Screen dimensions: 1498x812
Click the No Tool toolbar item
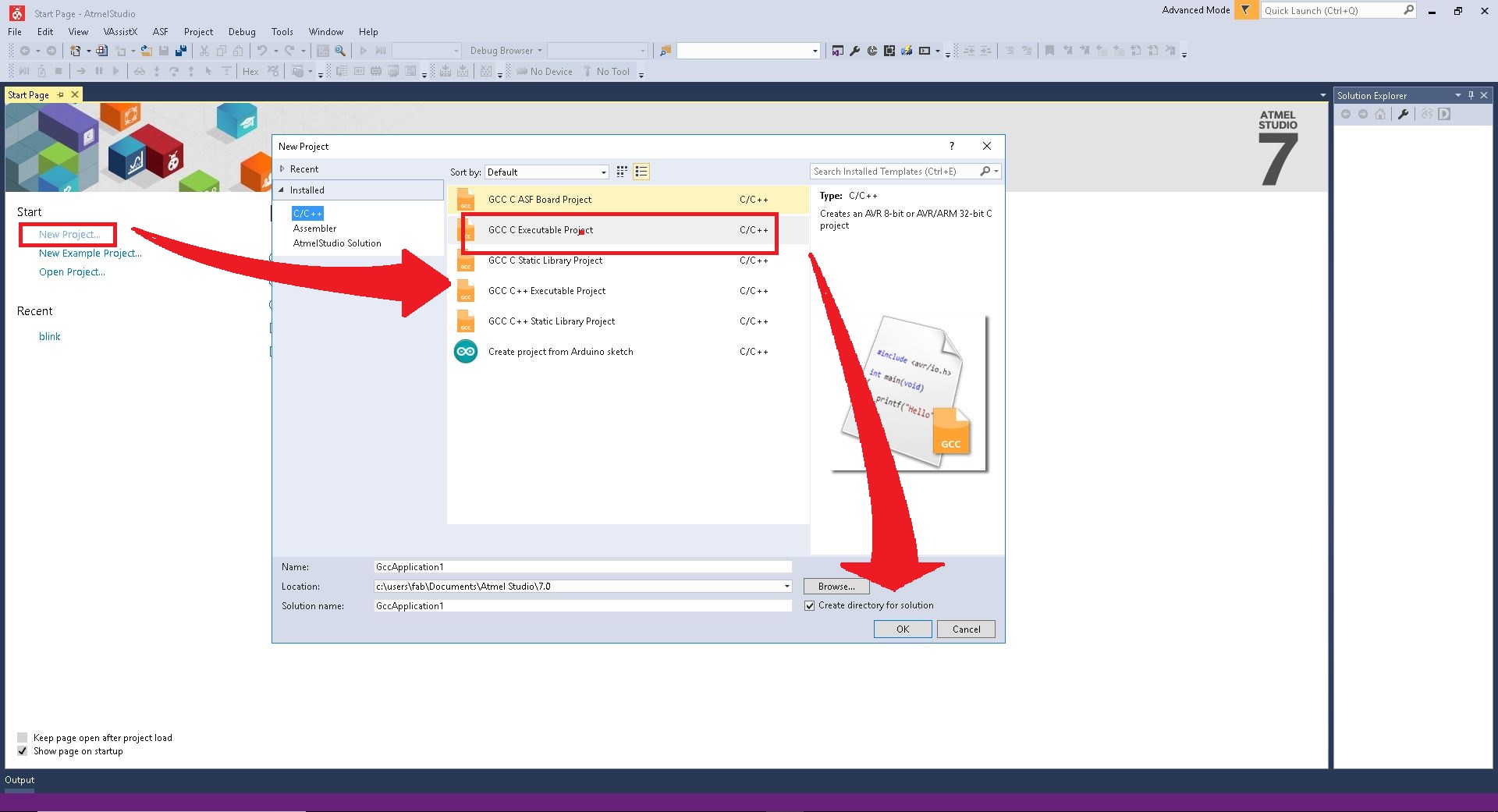pyautogui.click(x=606, y=72)
